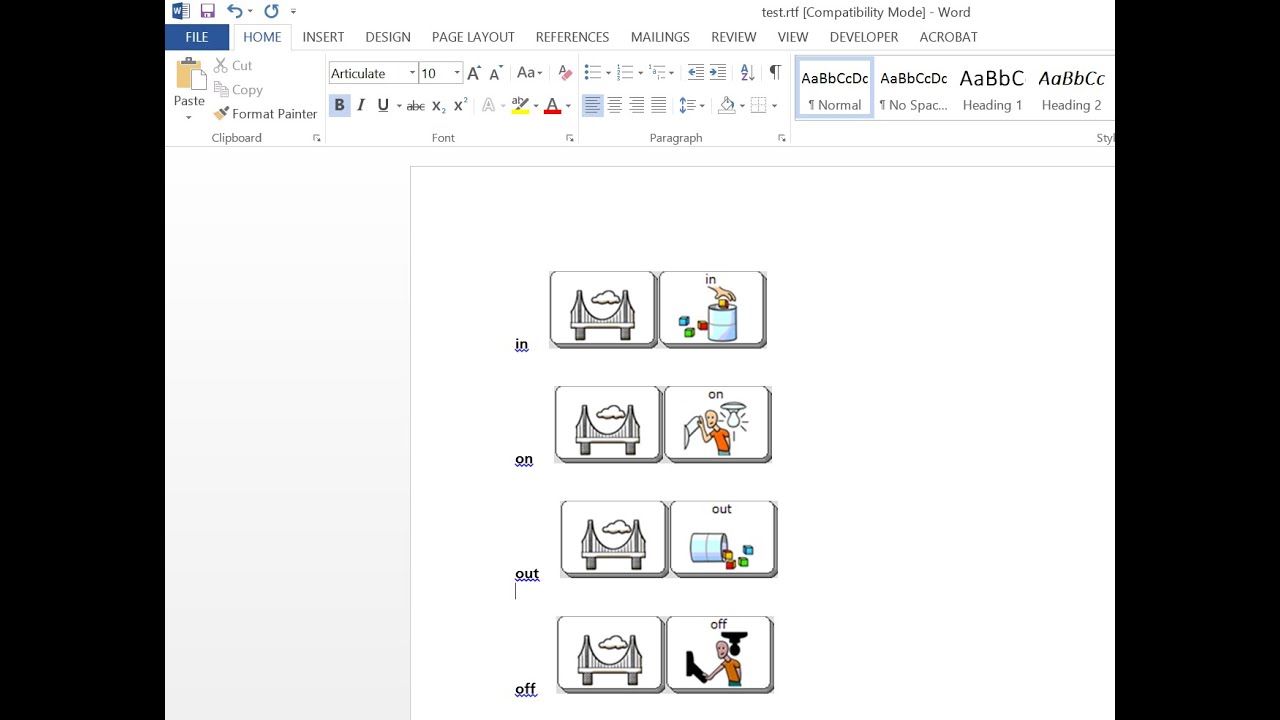Apply center alignment
1280x720 pixels.
(614, 105)
